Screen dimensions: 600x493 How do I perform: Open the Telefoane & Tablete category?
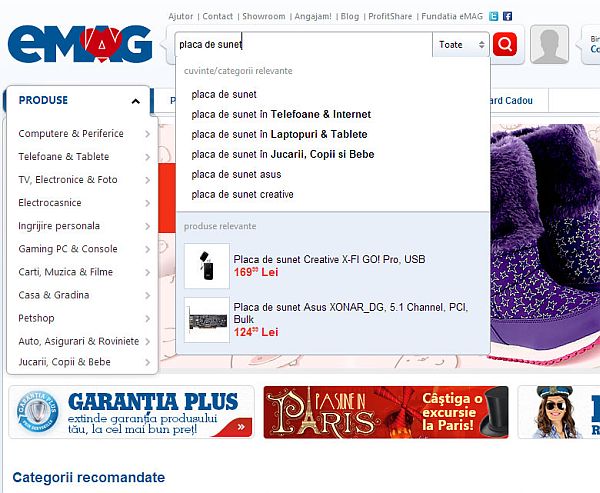tap(64, 157)
